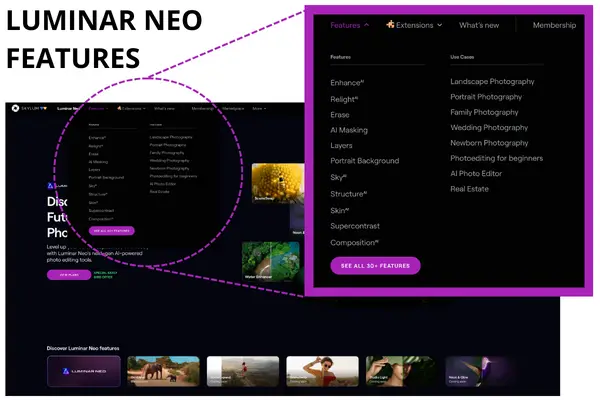Open the Luminar Neo logo card in the features row
The width and height of the screenshot is (600, 400).
coord(84,371)
